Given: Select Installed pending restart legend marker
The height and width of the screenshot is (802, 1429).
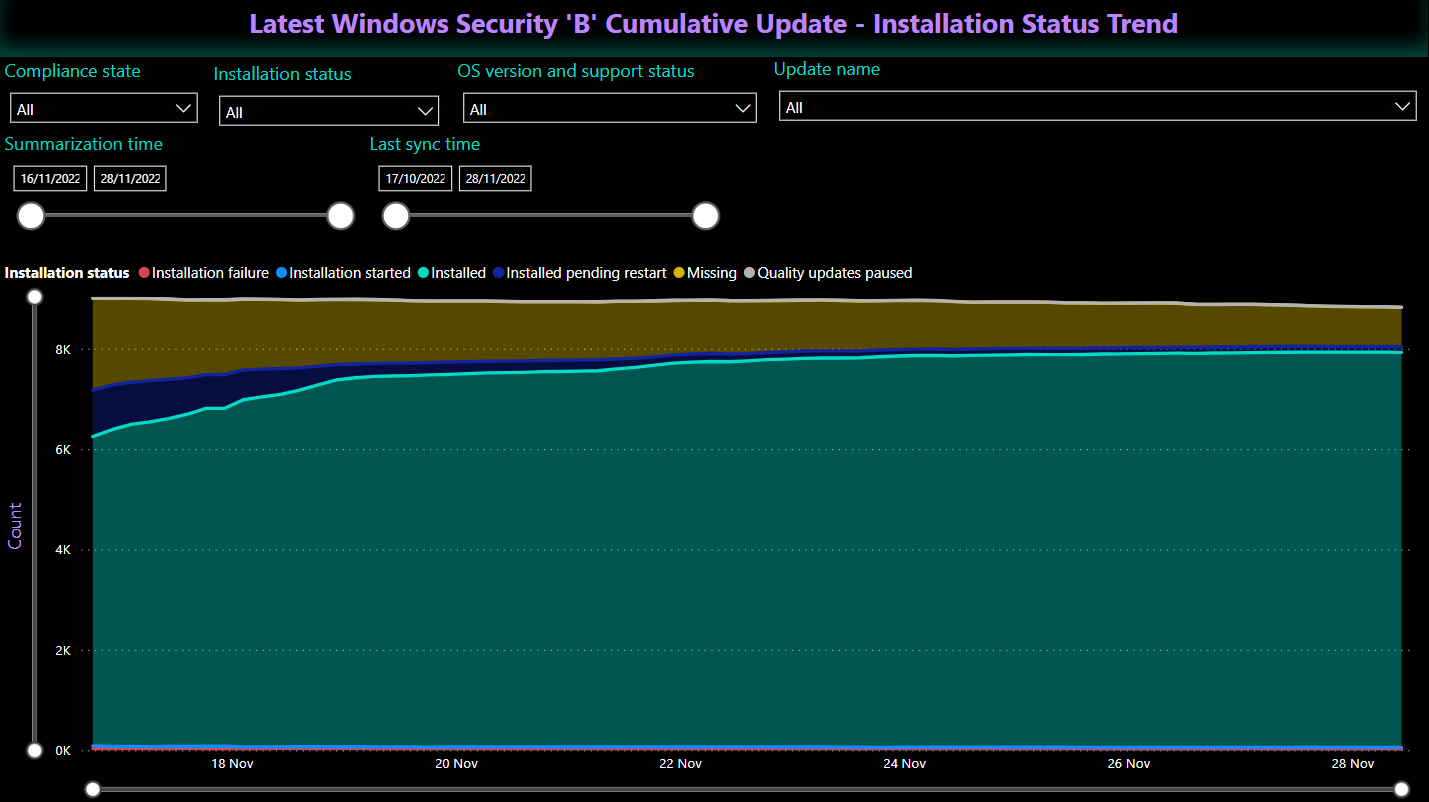Looking at the screenshot, I should (499, 273).
